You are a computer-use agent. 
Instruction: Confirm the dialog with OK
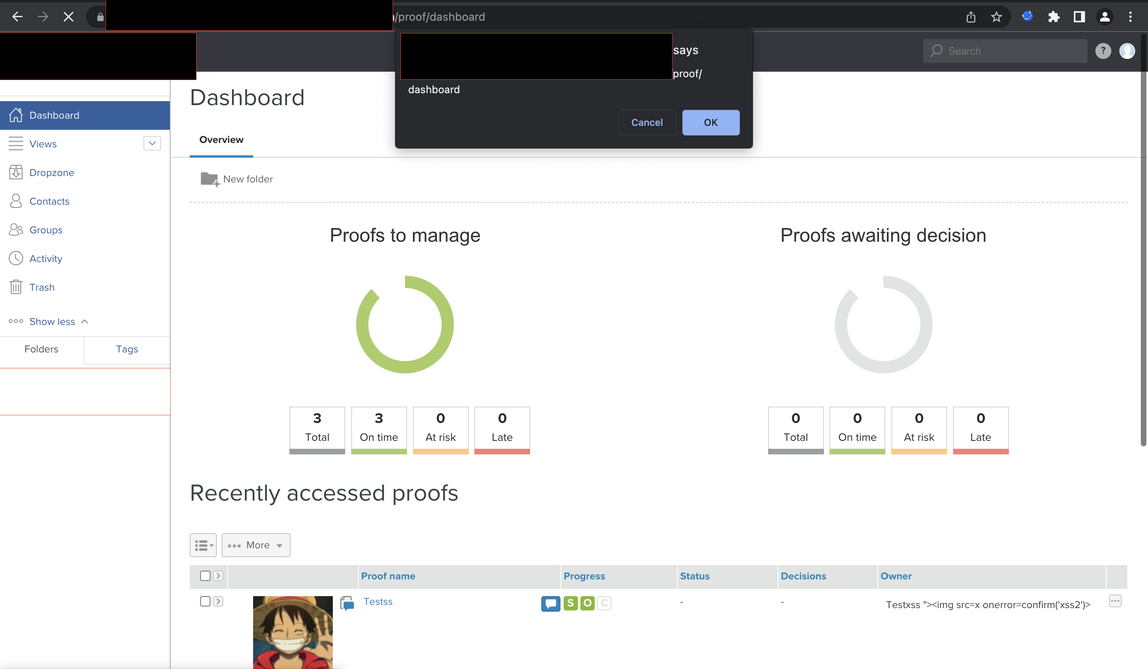711,122
